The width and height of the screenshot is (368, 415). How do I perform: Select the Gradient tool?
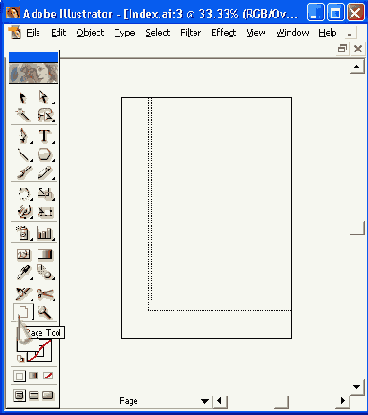point(45,255)
